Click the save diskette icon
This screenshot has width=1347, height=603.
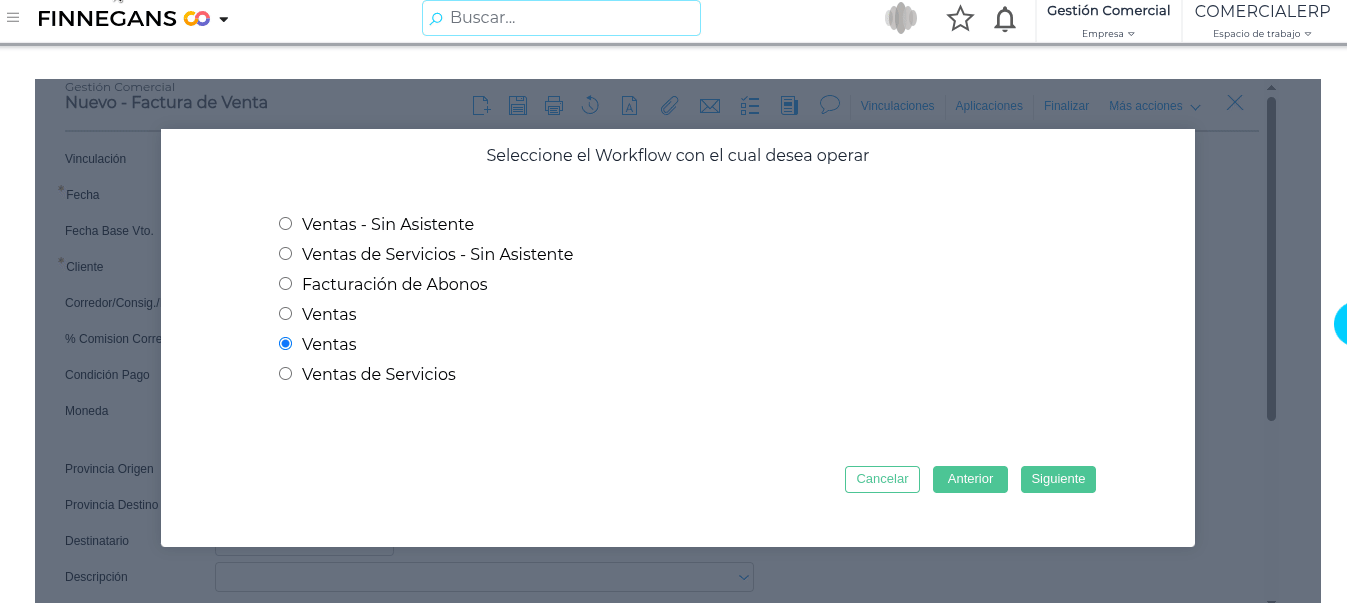(x=518, y=105)
